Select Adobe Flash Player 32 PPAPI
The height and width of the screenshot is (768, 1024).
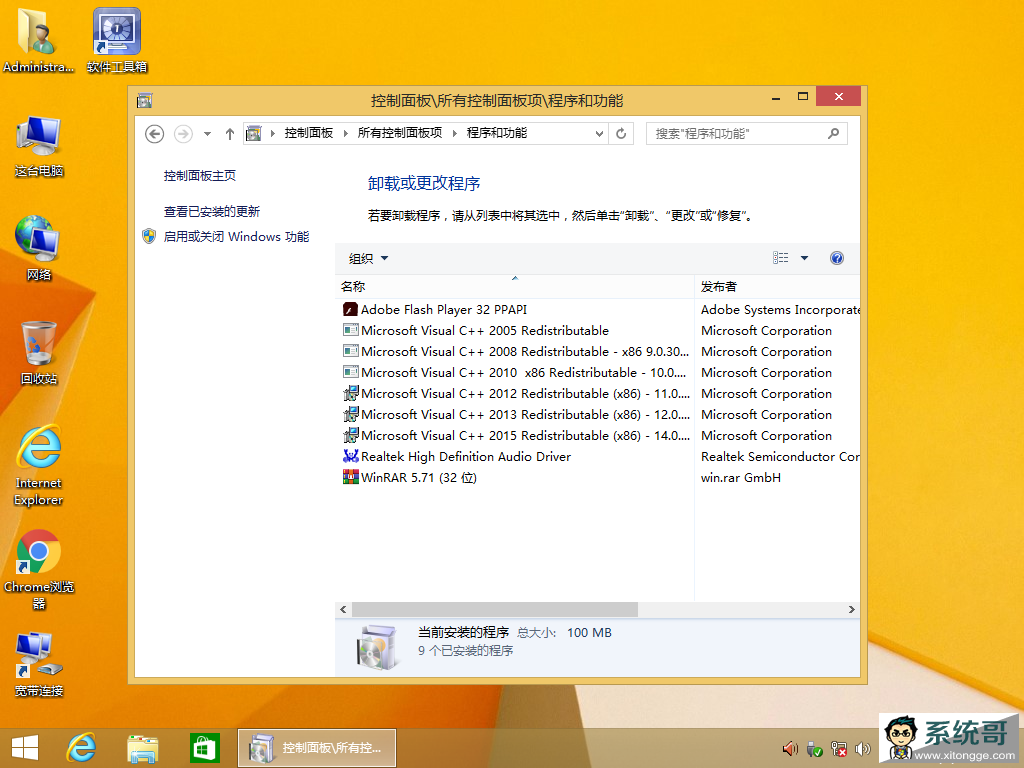[x=444, y=310]
